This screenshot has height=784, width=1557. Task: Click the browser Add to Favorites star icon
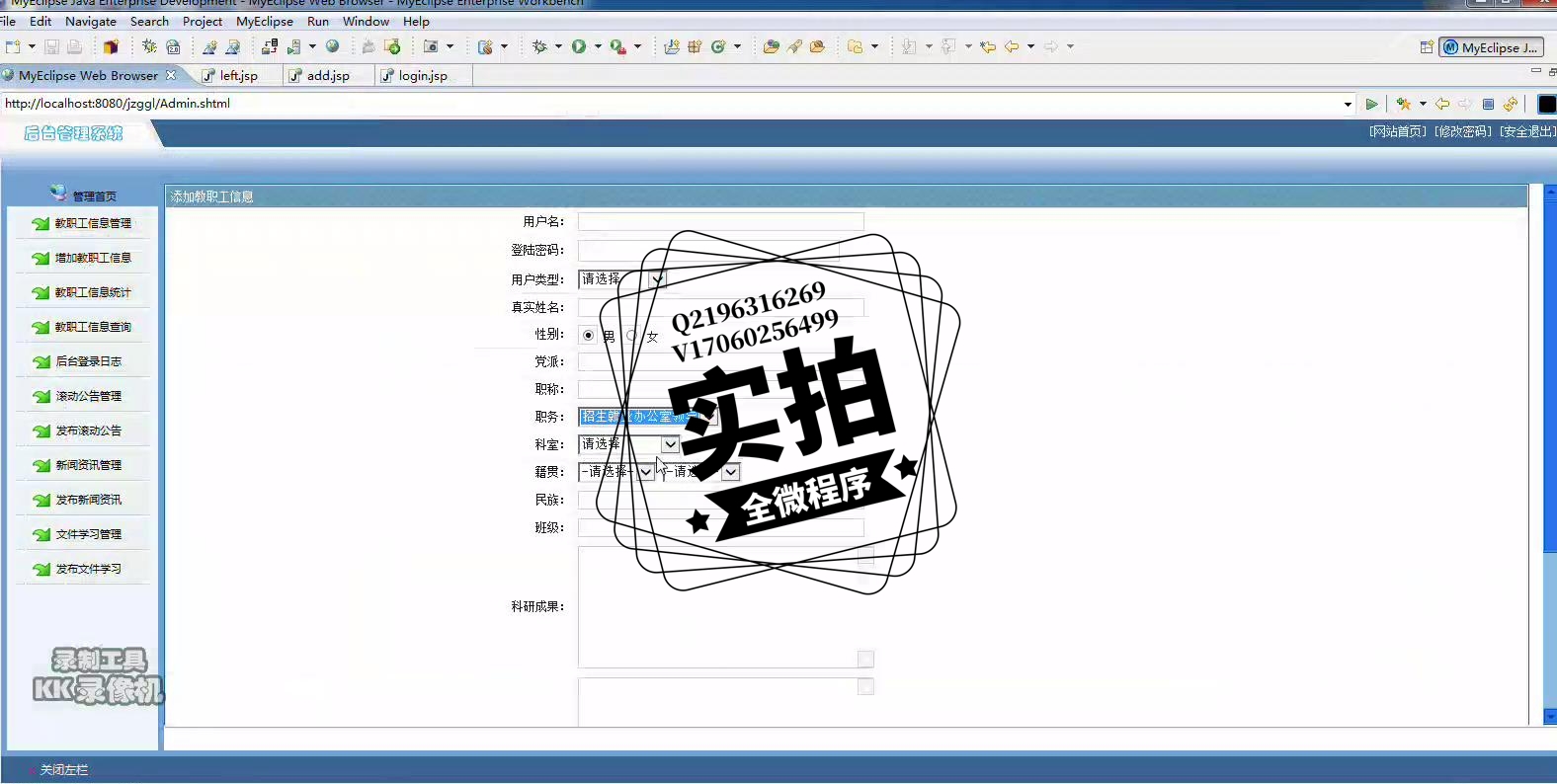1403,104
